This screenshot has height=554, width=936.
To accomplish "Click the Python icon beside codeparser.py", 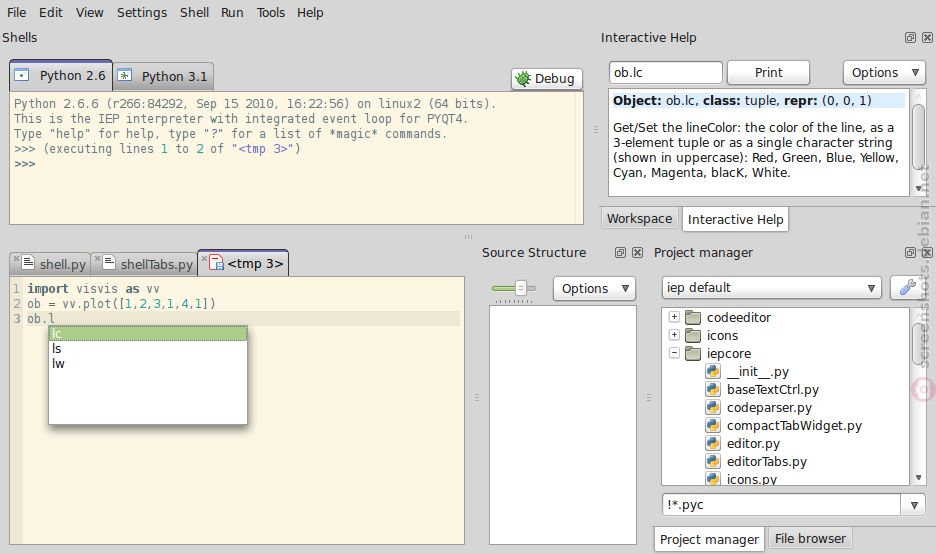I will [x=713, y=407].
